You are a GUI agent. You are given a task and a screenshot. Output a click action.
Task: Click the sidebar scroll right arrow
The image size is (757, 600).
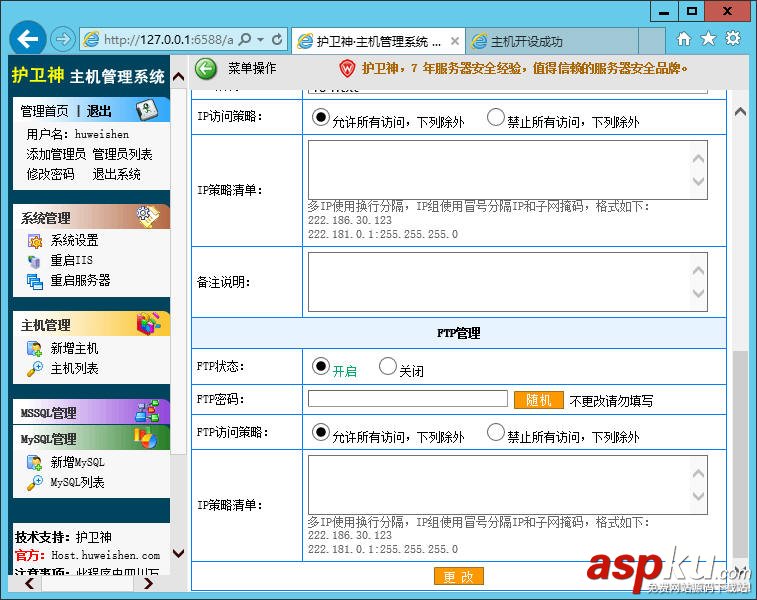(x=149, y=584)
